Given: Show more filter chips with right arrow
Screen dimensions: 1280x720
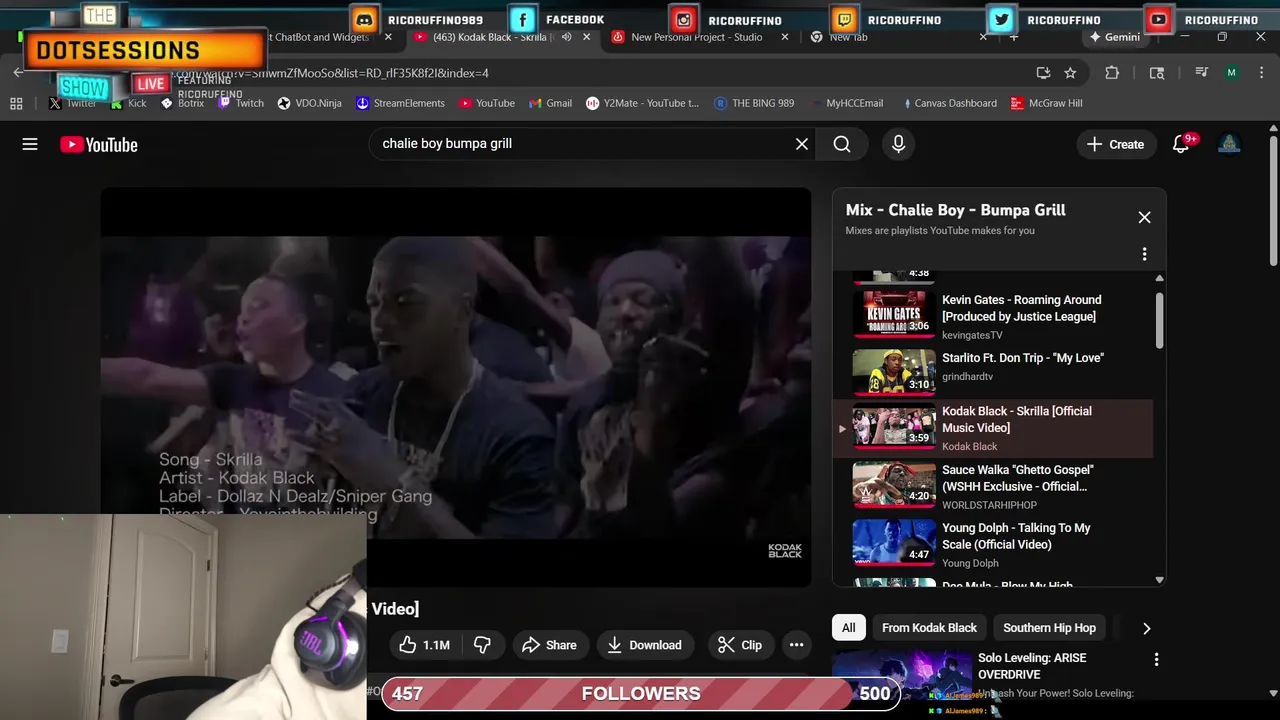Looking at the screenshot, I should tap(1146, 628).
